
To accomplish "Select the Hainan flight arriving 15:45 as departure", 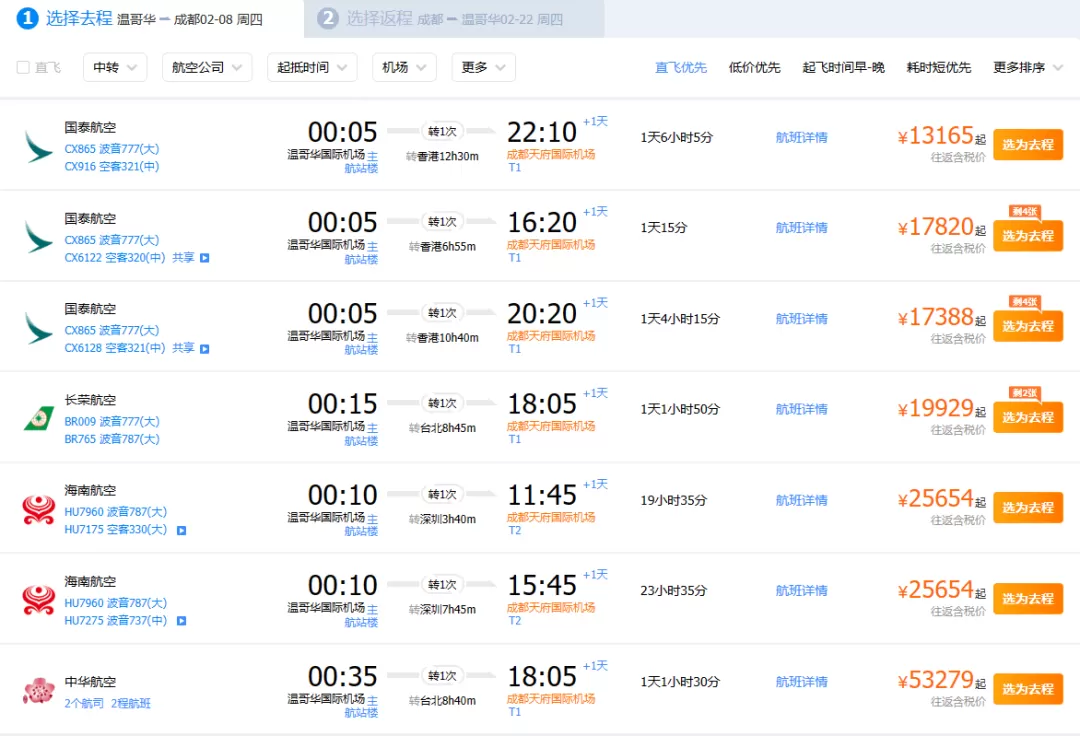I will click(x=1028, y=598).
